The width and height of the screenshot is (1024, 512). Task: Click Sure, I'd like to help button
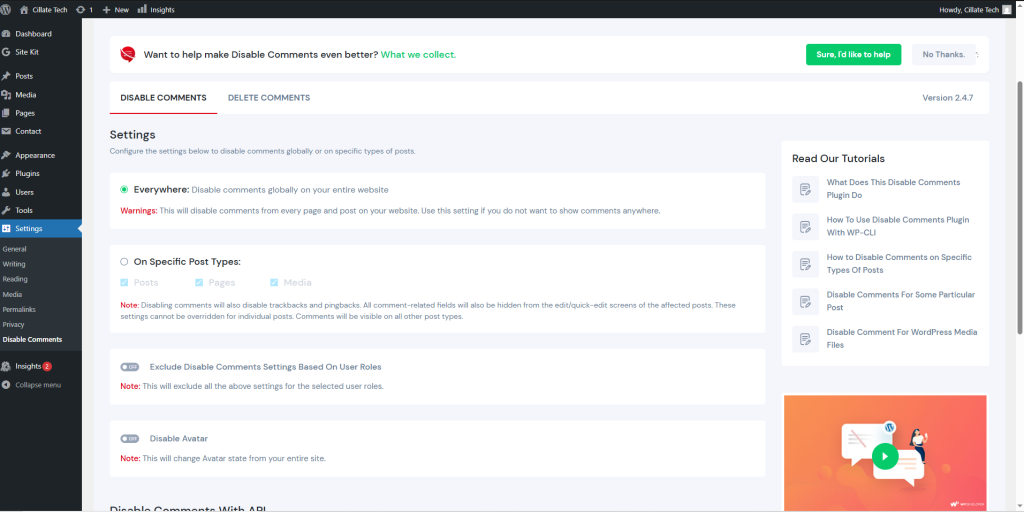click(x=853, y=54)
